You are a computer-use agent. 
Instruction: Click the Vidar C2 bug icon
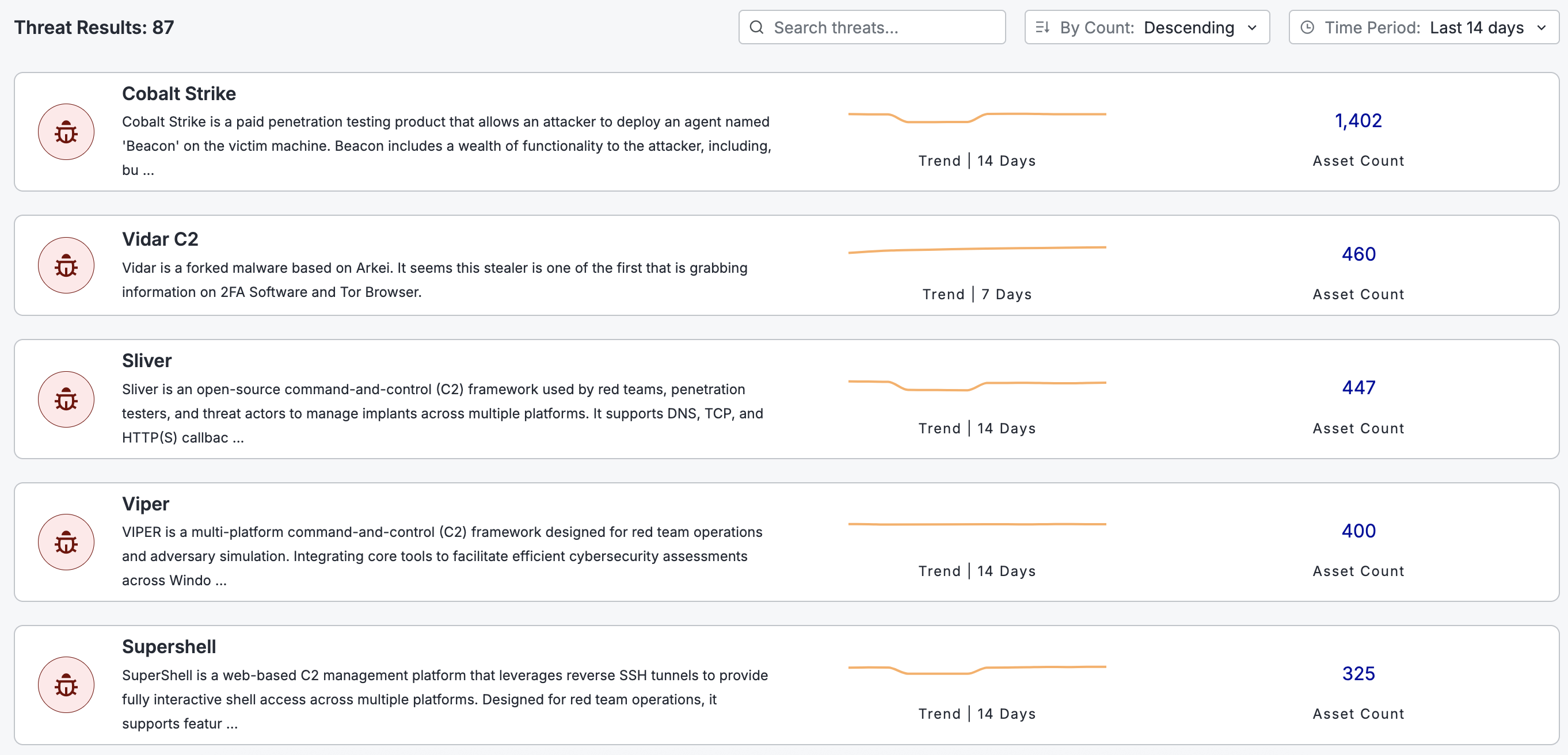pos(66,265)
